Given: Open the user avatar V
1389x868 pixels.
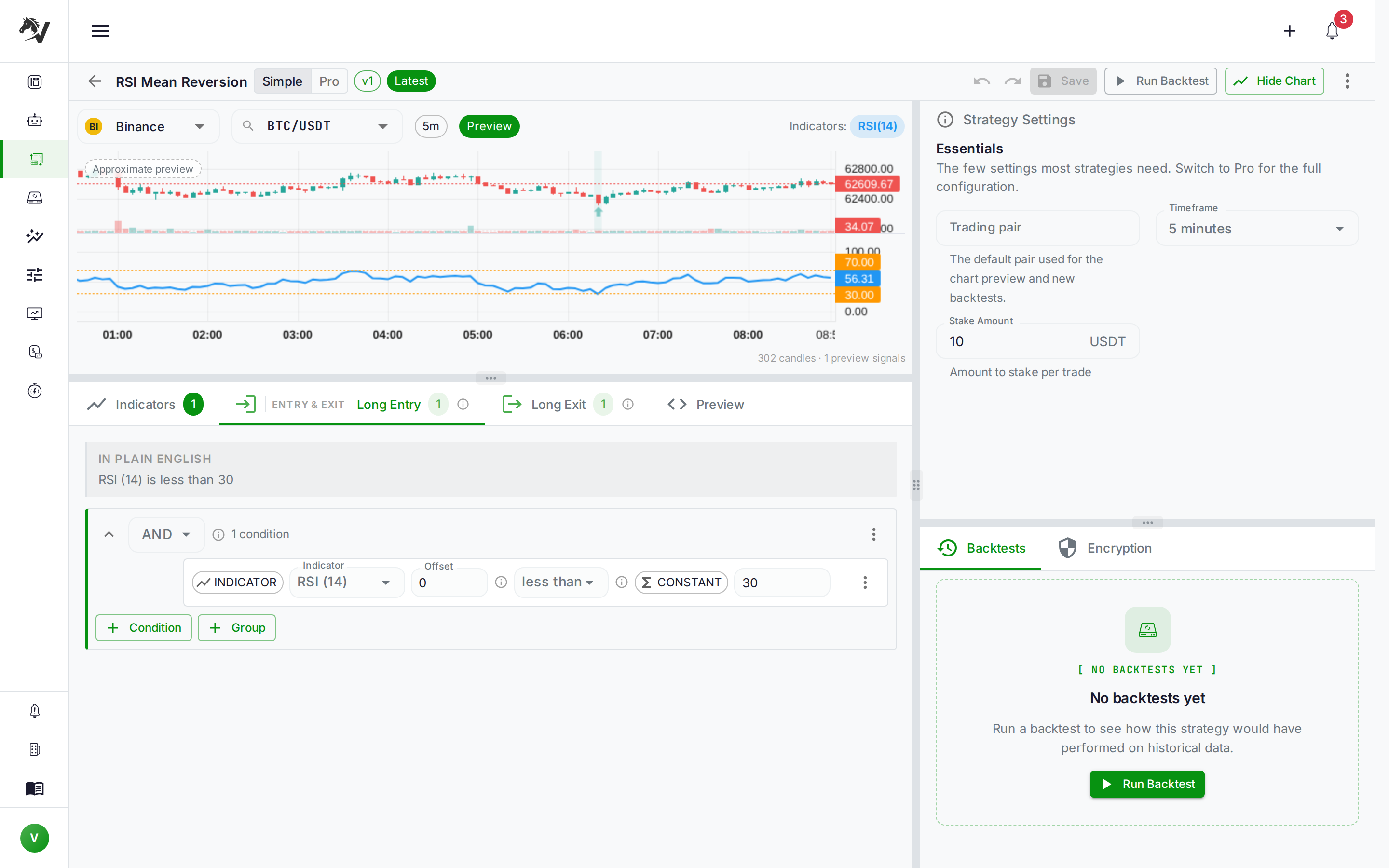Looking at the screenshot, I should click(34, 838).
